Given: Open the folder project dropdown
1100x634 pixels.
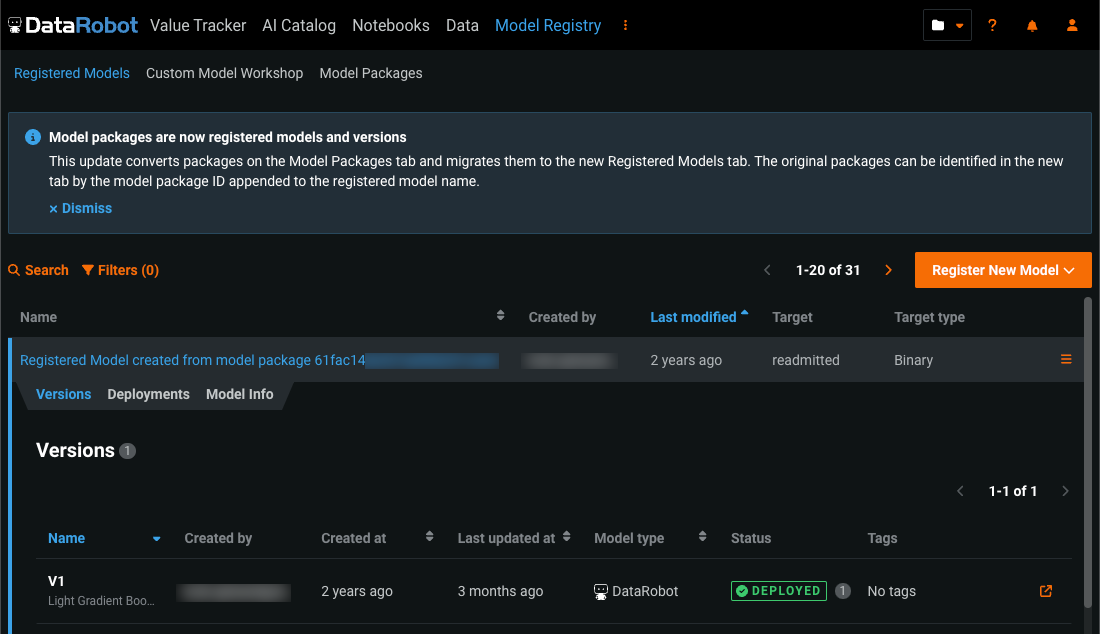Looking at the screenshot, I should (947, 25).
